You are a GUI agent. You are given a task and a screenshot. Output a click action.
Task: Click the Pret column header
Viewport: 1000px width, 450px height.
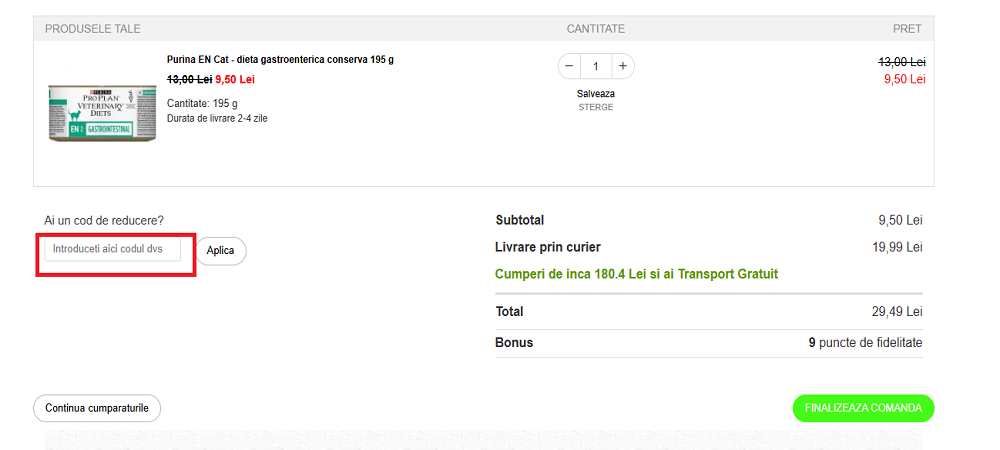[907, 29]
